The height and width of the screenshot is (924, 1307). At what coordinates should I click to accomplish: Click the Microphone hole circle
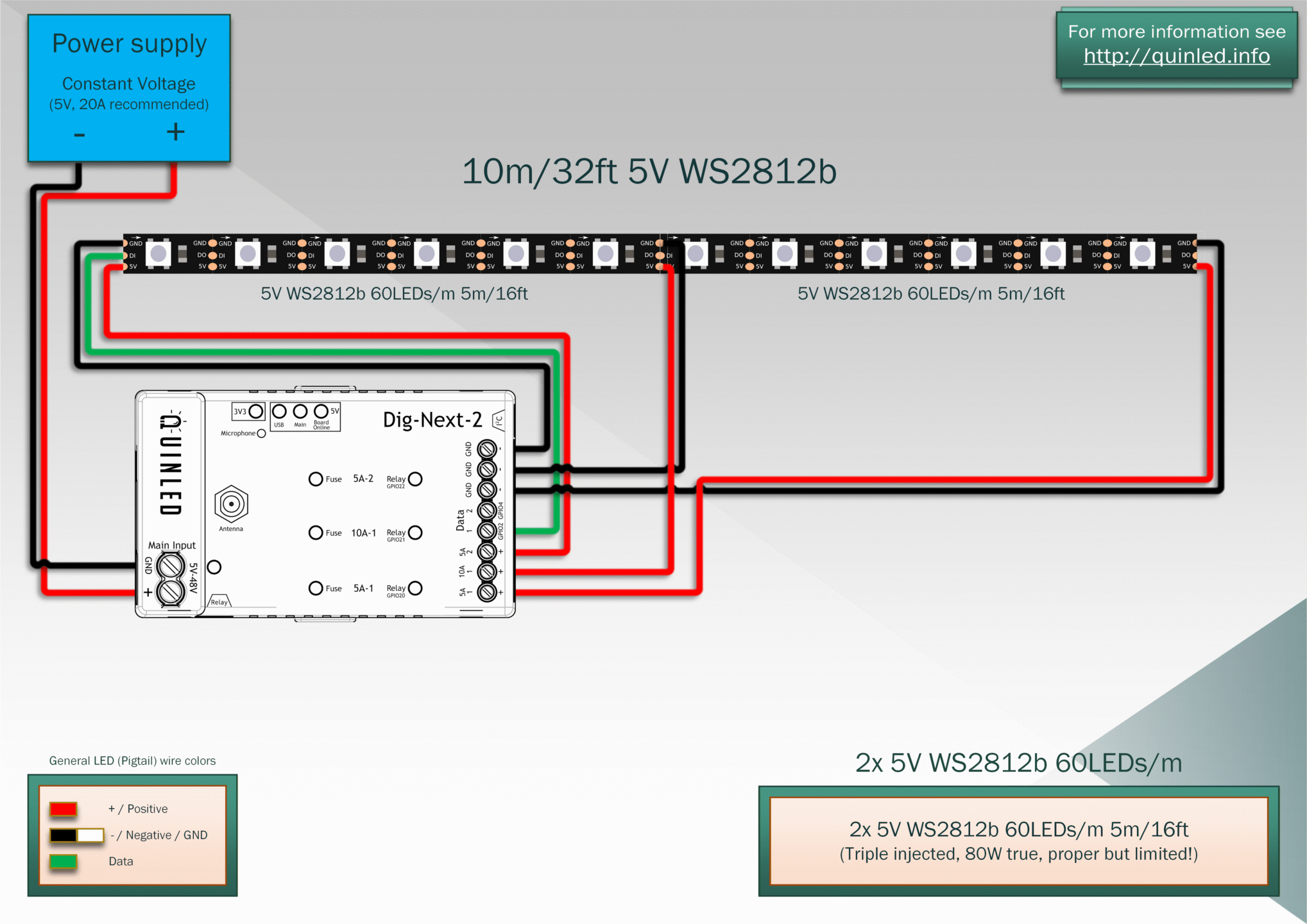261,434
